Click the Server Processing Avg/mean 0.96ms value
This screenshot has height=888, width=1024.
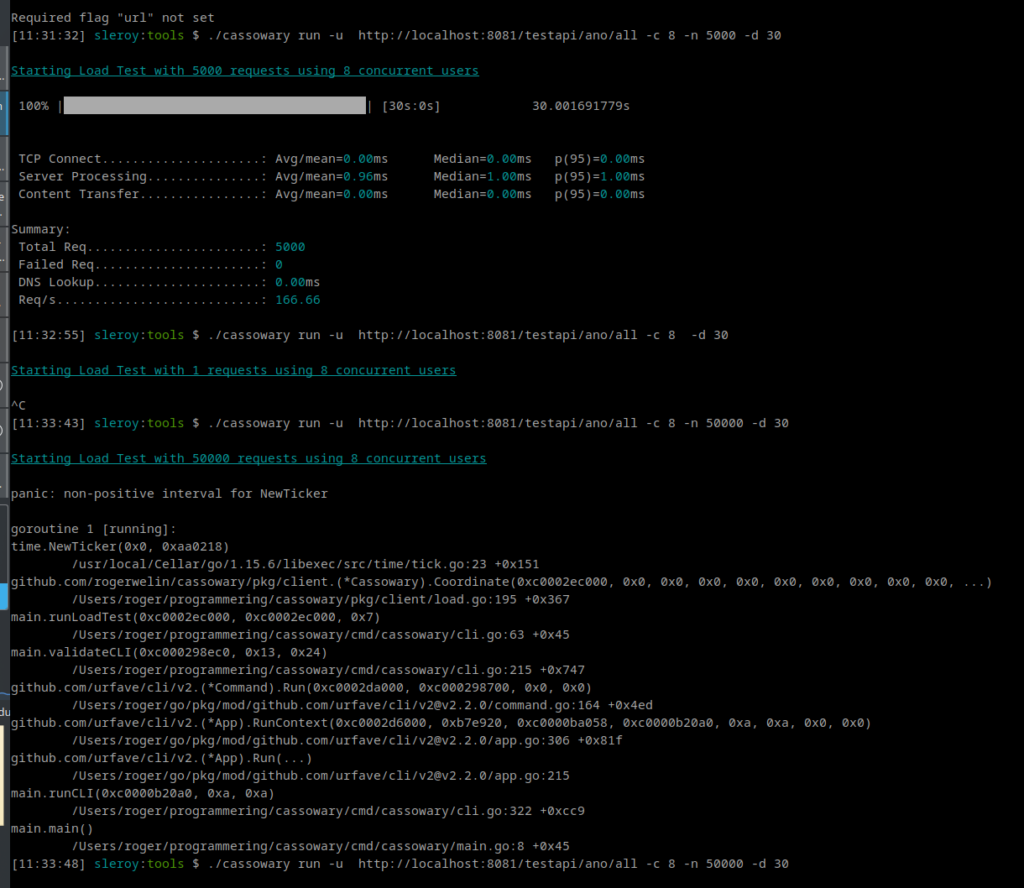[x=365, y=177]
